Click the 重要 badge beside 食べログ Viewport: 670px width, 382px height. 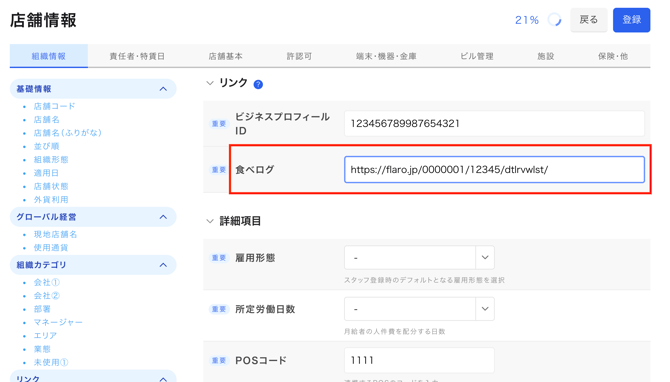(x=219, y=170)
